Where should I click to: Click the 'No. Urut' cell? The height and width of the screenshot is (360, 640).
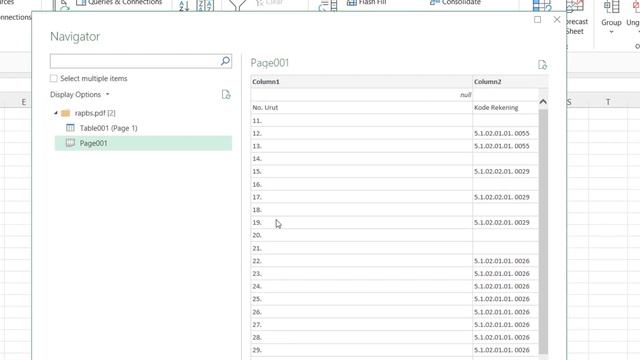(x=361, y=108)
